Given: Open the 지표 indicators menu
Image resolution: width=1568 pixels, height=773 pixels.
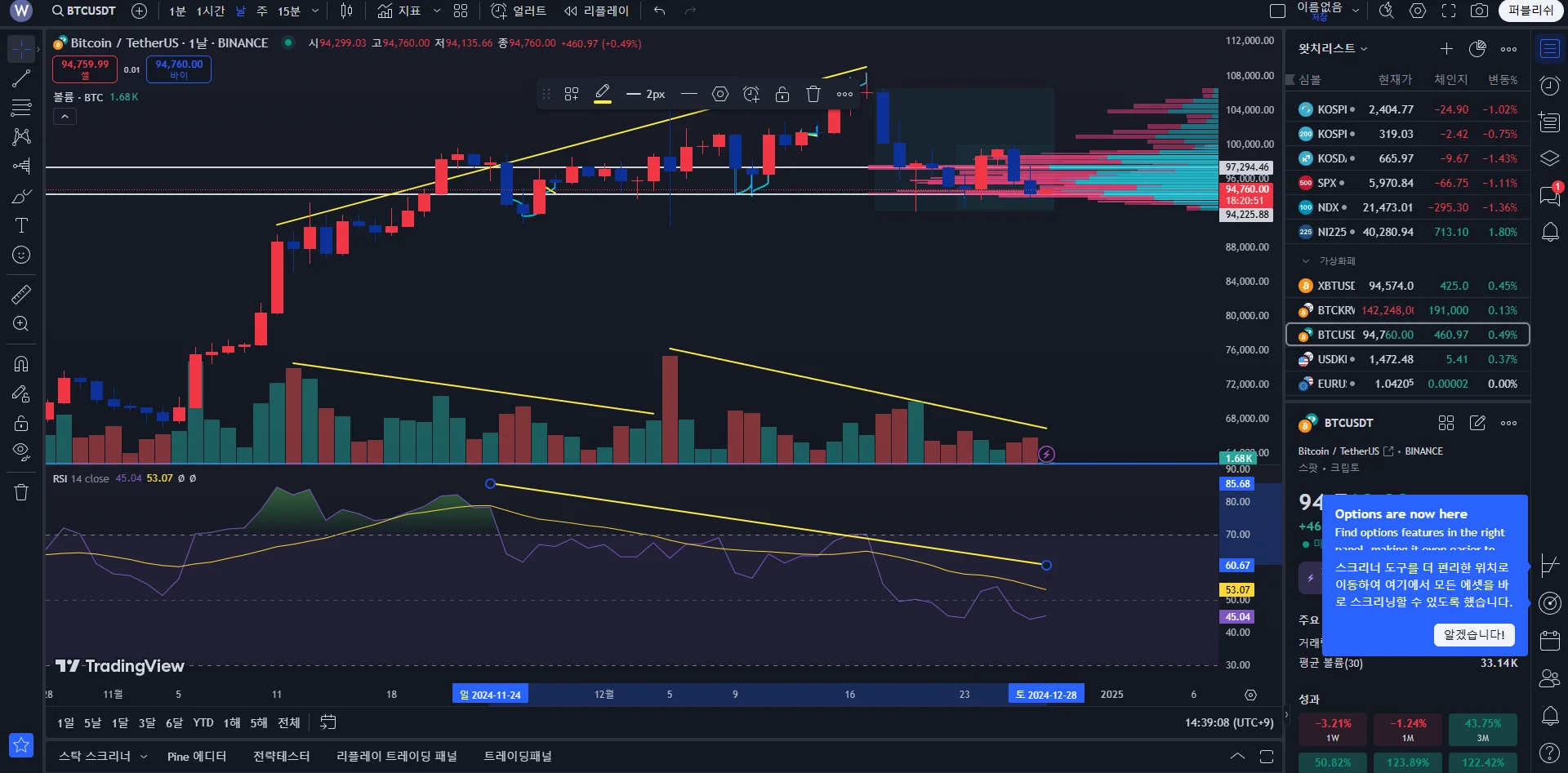Looking at the screenshot, I should point(399,11).
